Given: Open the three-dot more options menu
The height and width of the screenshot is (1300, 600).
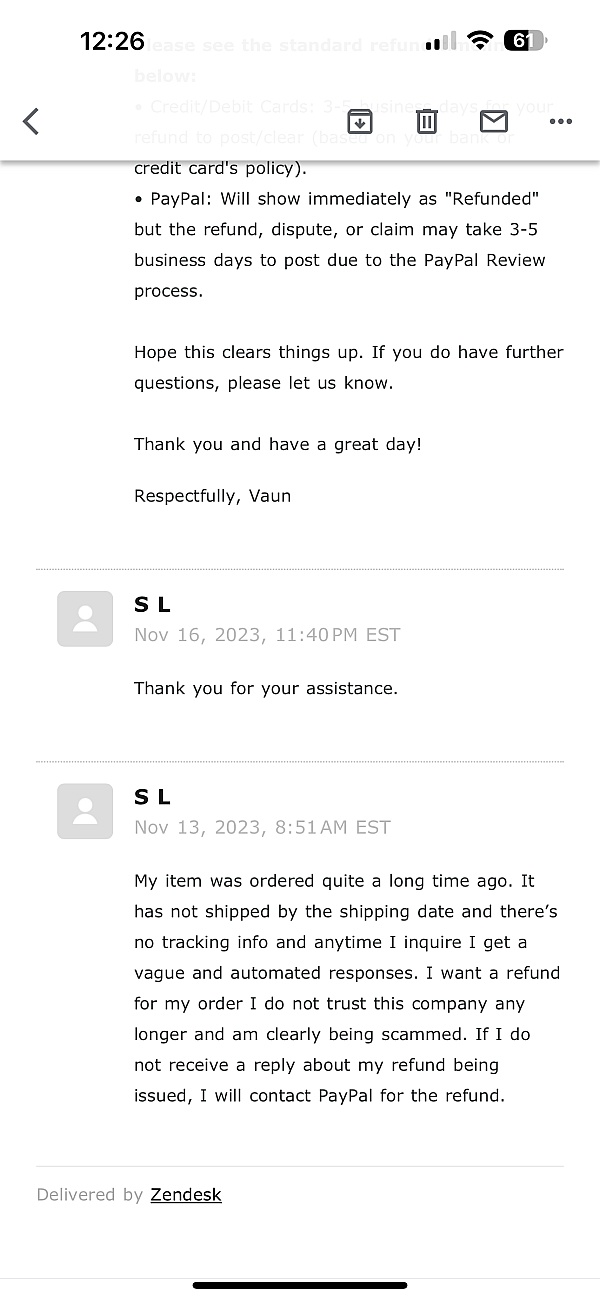Looking at the screenshot, I should 561,122.
